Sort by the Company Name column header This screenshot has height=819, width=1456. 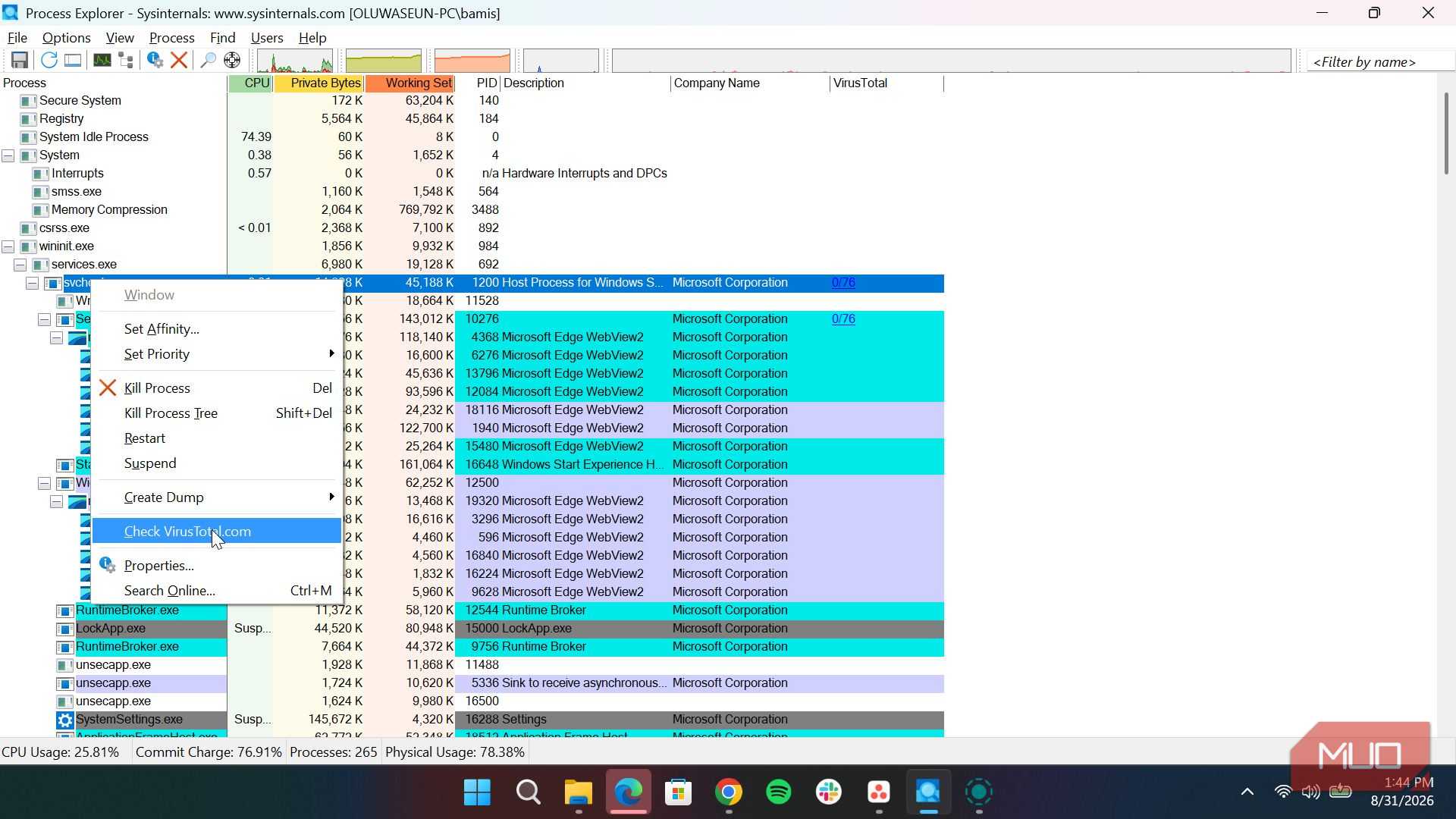(750, 83)
